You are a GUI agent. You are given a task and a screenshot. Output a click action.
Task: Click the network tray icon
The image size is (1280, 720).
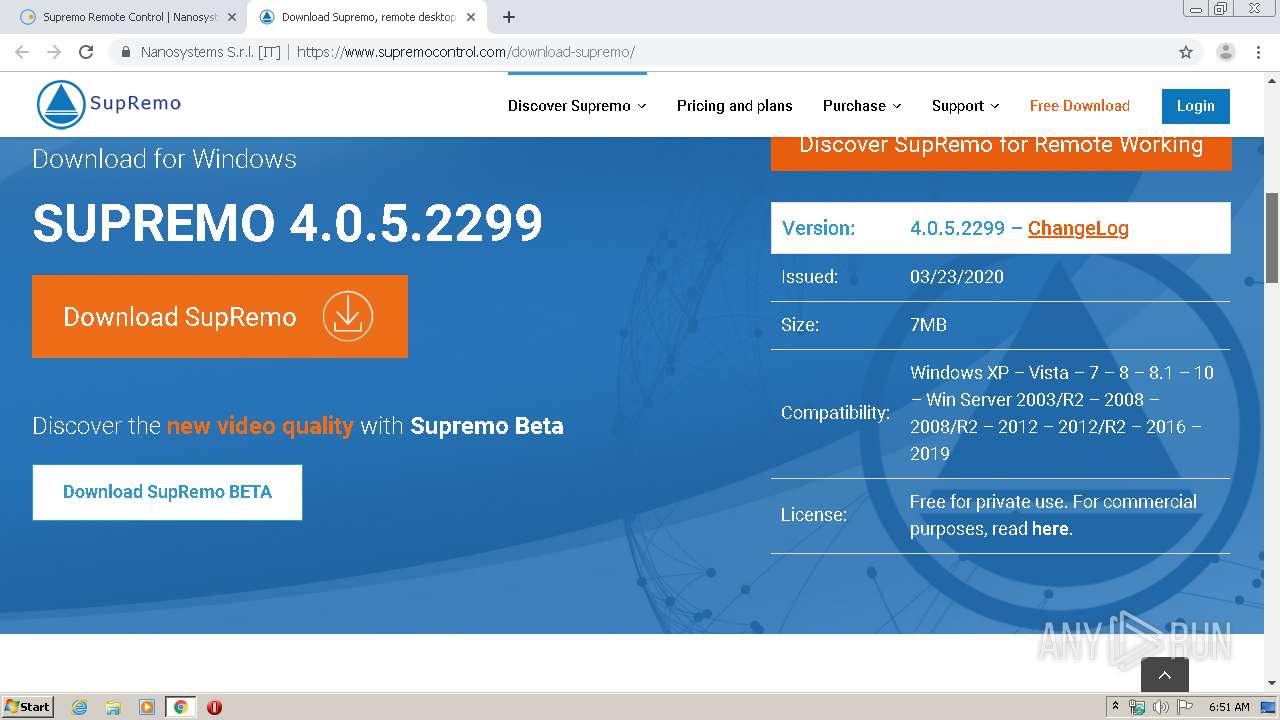[x=1137, y=707]
